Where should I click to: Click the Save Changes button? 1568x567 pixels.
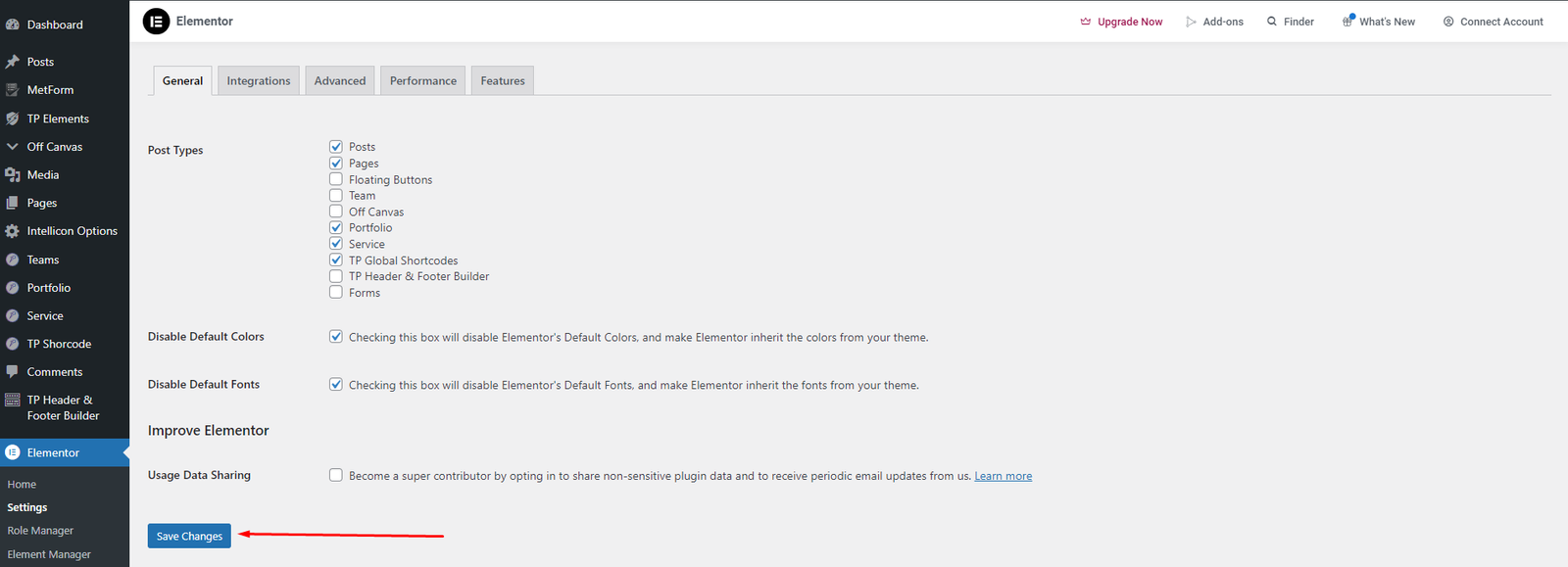189,536
